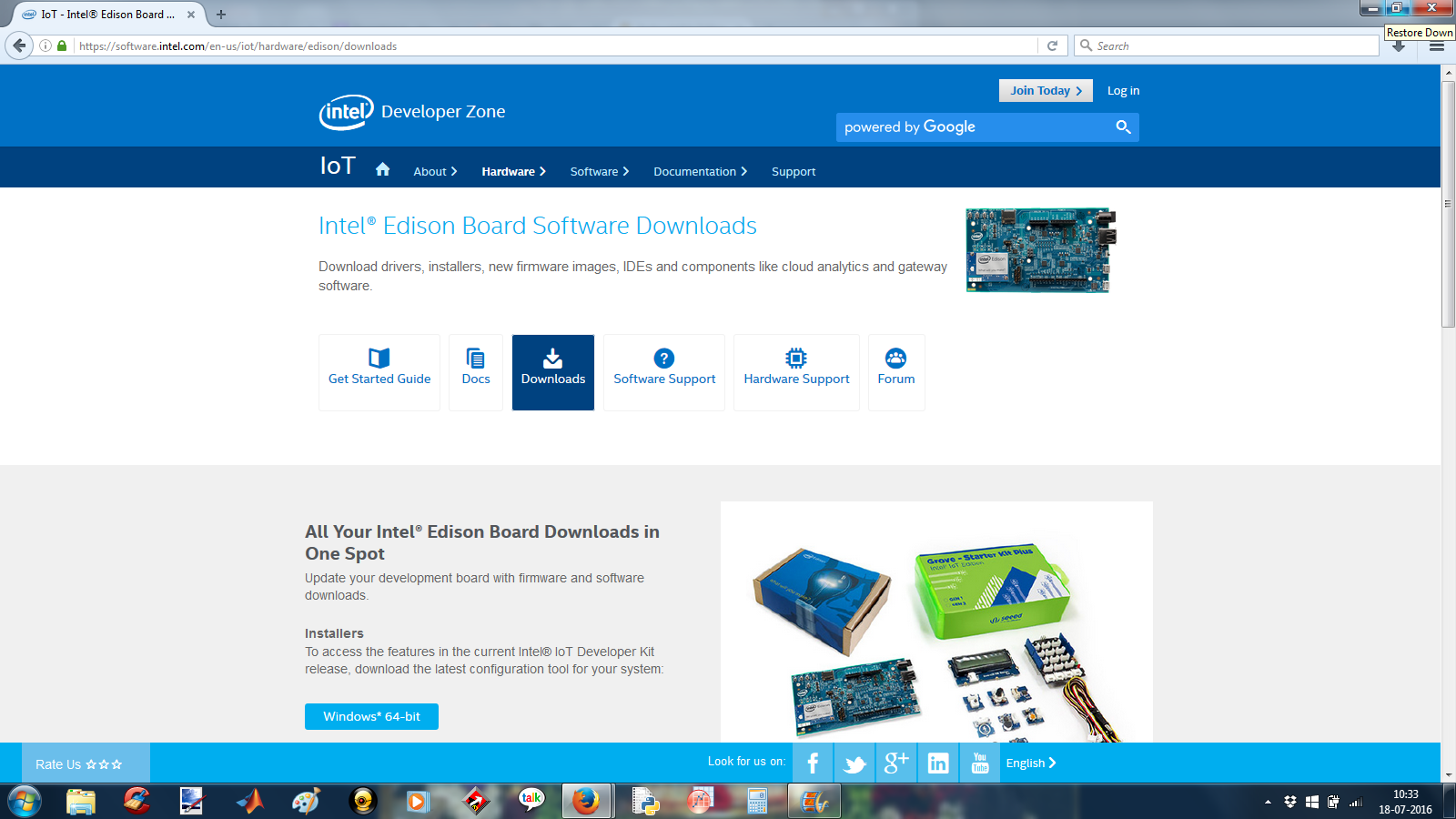Click the page vertical scrollbar thumb
1456x819 pixels.
click(x=1448, y=205)
